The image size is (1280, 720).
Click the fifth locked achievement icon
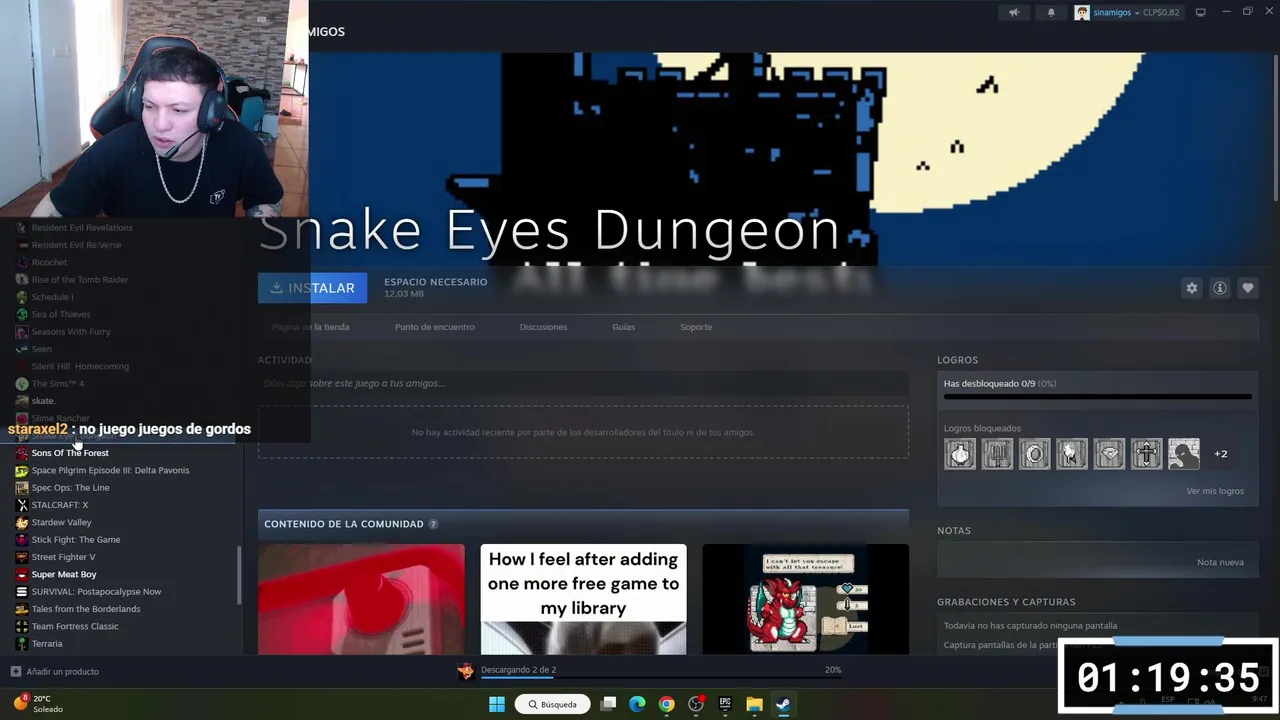click(1109, 454)
